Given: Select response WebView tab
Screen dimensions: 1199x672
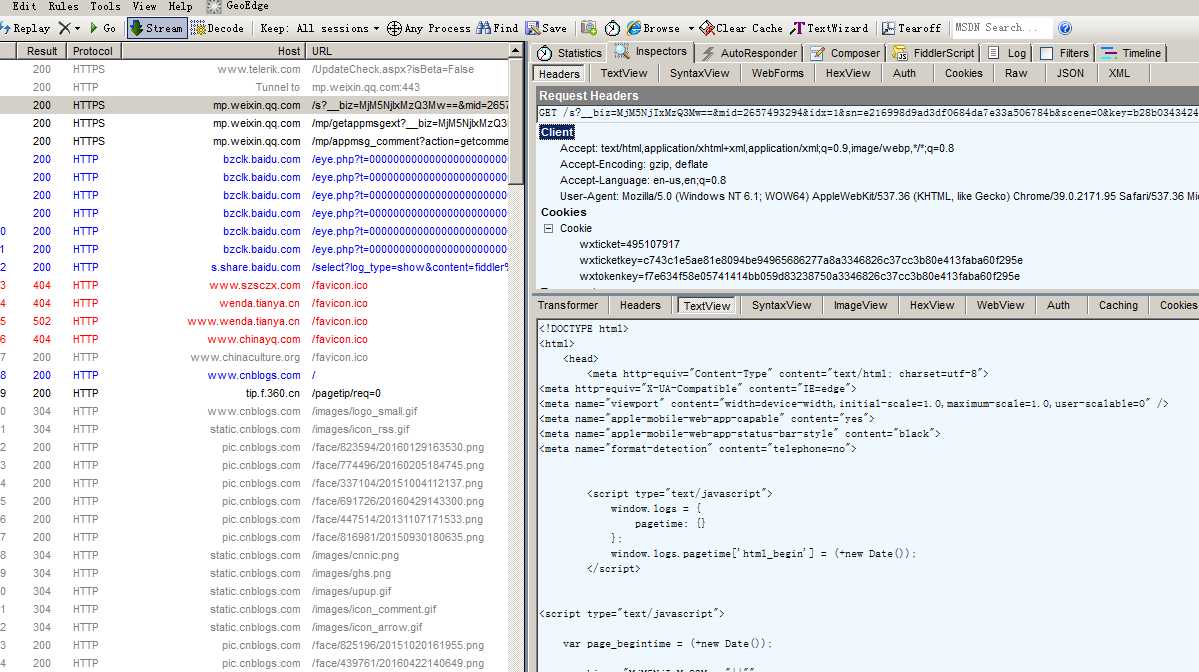Looking at the screenshot, I should coord(1000,305).
